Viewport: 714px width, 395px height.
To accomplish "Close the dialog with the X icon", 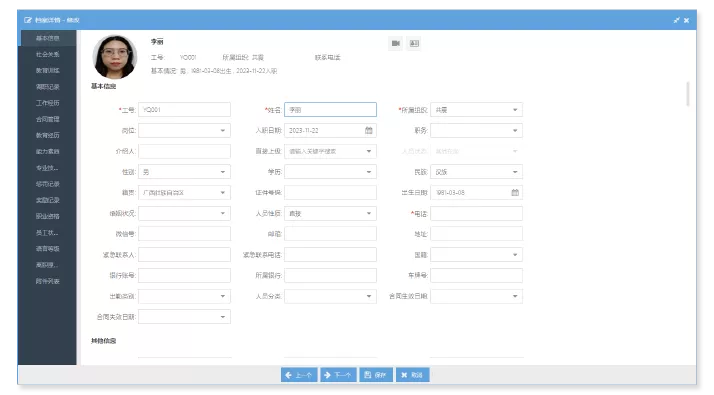I will pos(687,20).
